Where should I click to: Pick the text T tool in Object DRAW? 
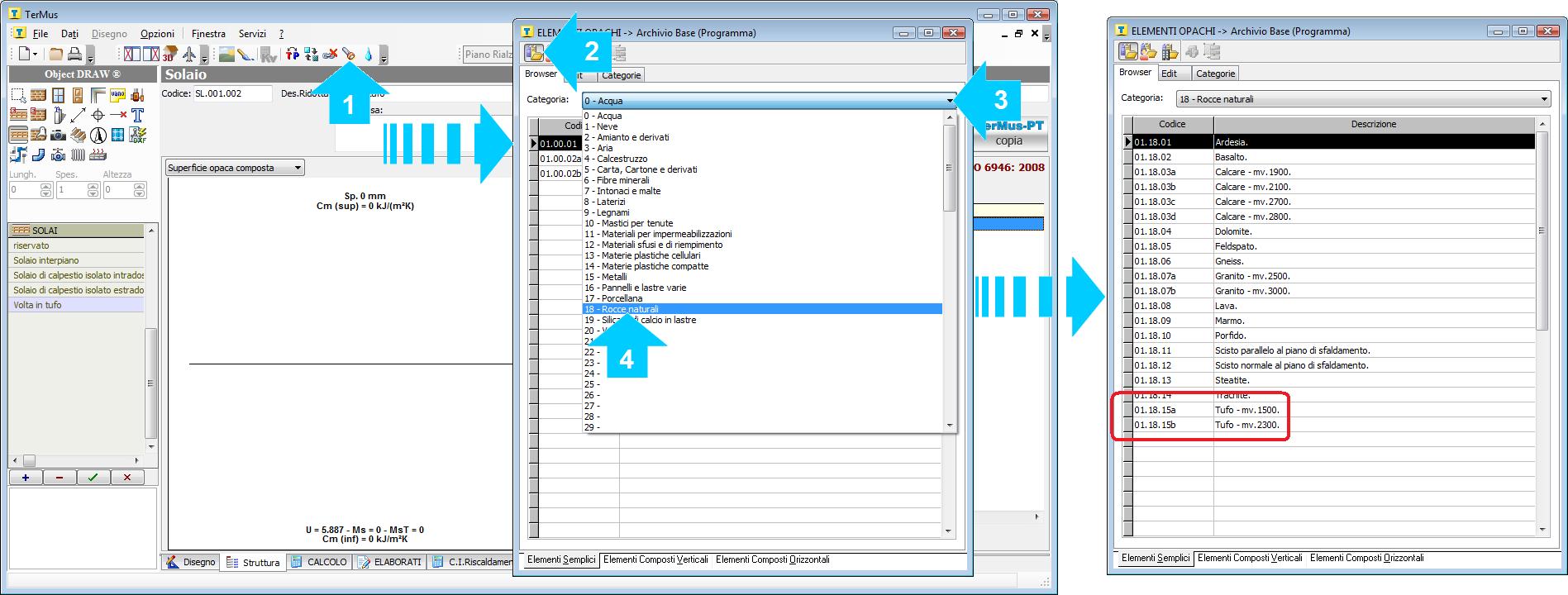tap(138, 115)
